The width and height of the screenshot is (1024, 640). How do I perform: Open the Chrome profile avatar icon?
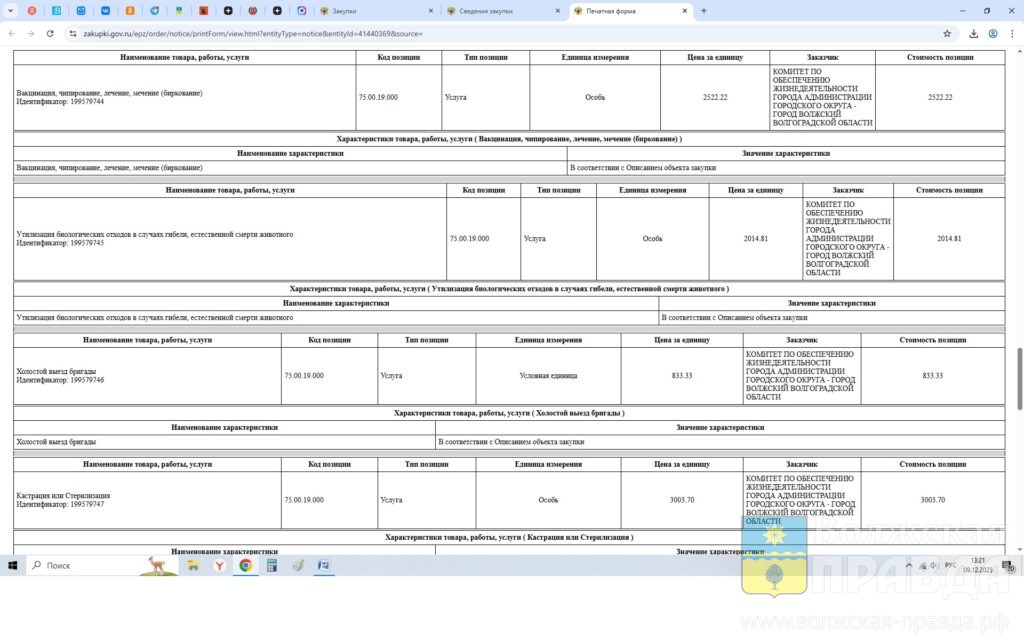(x=993, y=33)
